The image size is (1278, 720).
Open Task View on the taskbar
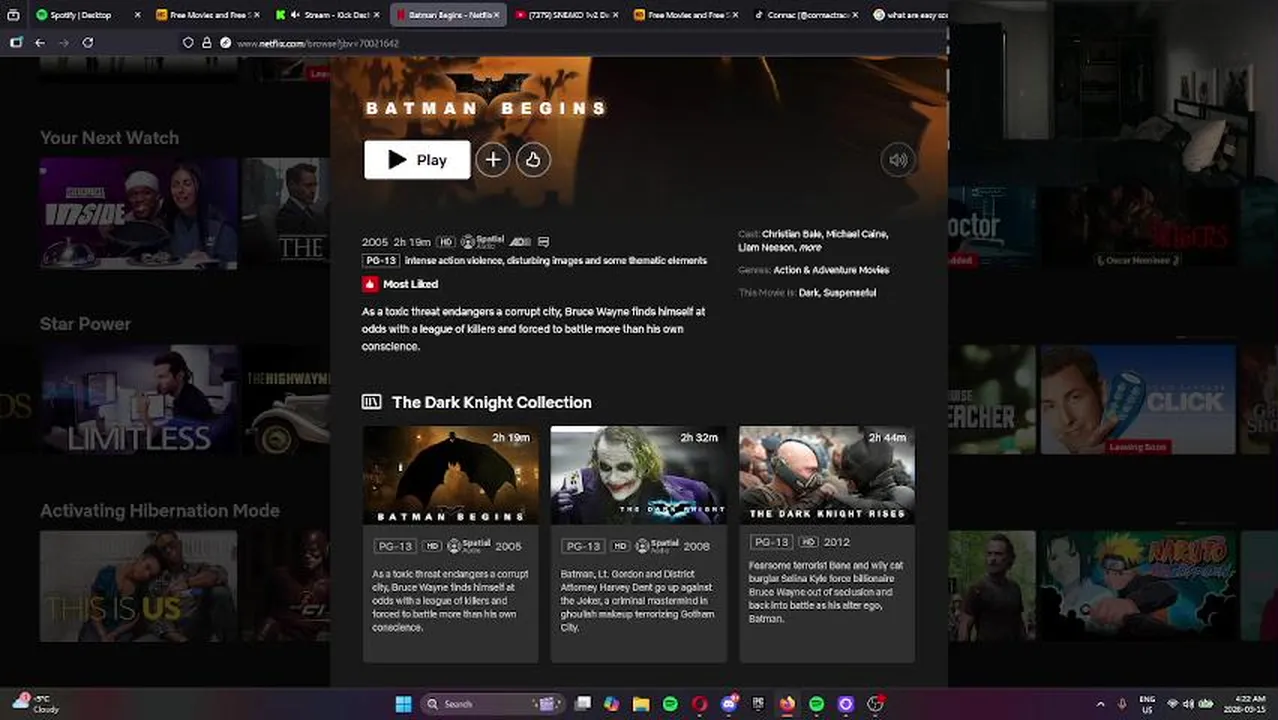click(583, 704)
